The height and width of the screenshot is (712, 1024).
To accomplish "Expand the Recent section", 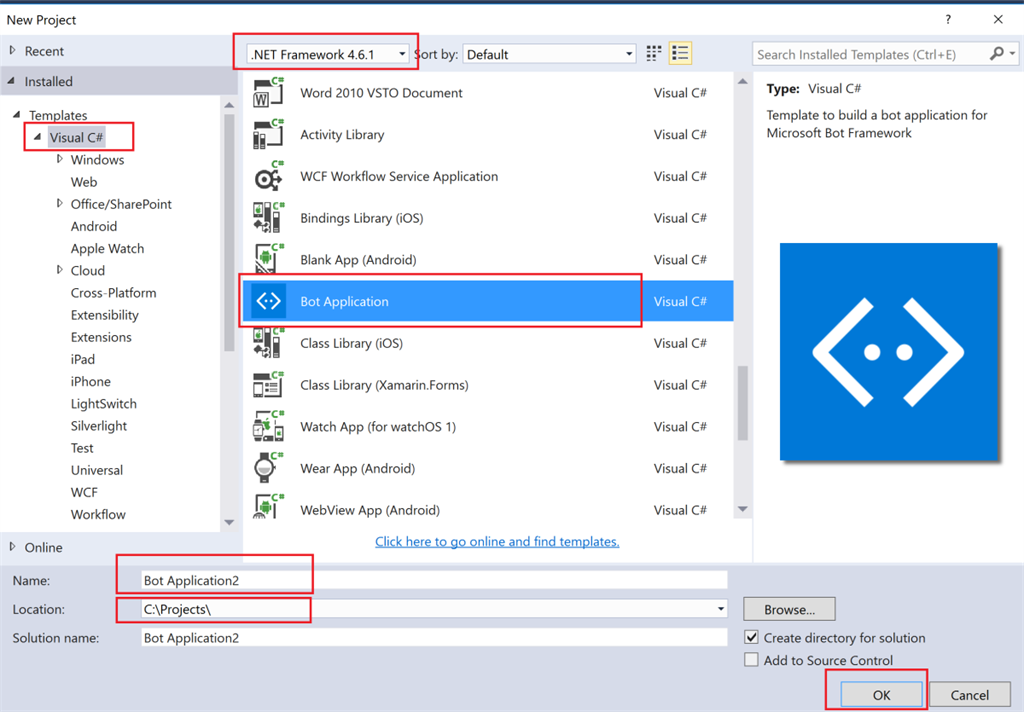I will coord(12,50).
